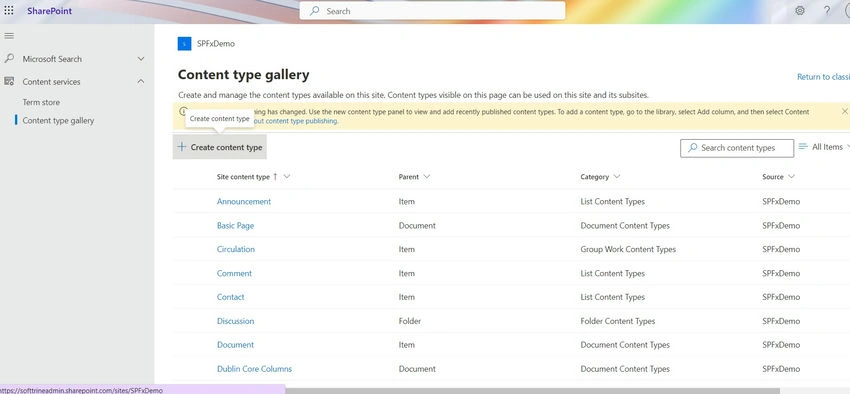Click SPFxDemo source in Announcement row
Screen dimensions: 850x394
pos(781,202)
